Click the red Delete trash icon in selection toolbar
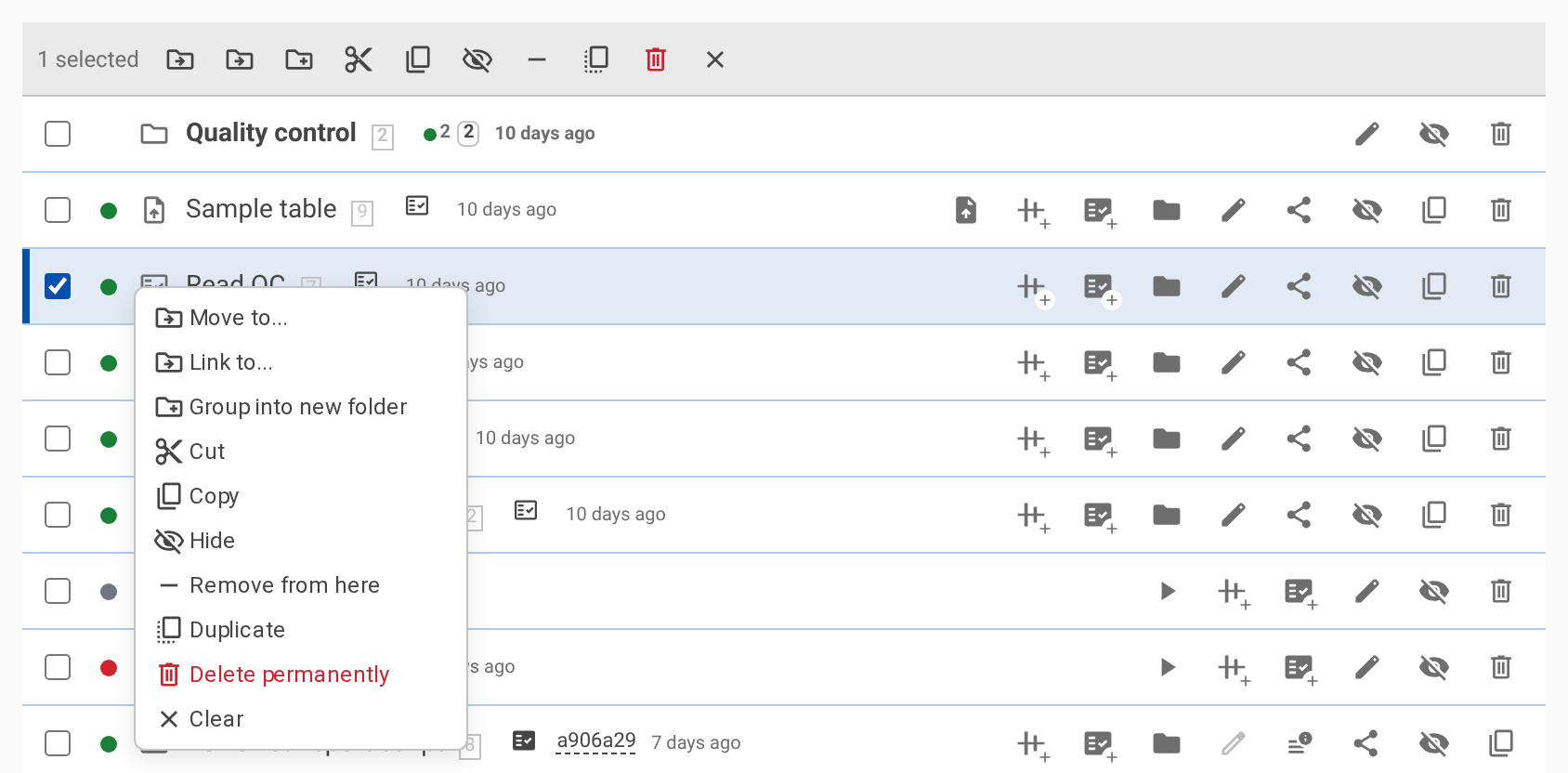The image size is (1568, 773). (656, 59)
